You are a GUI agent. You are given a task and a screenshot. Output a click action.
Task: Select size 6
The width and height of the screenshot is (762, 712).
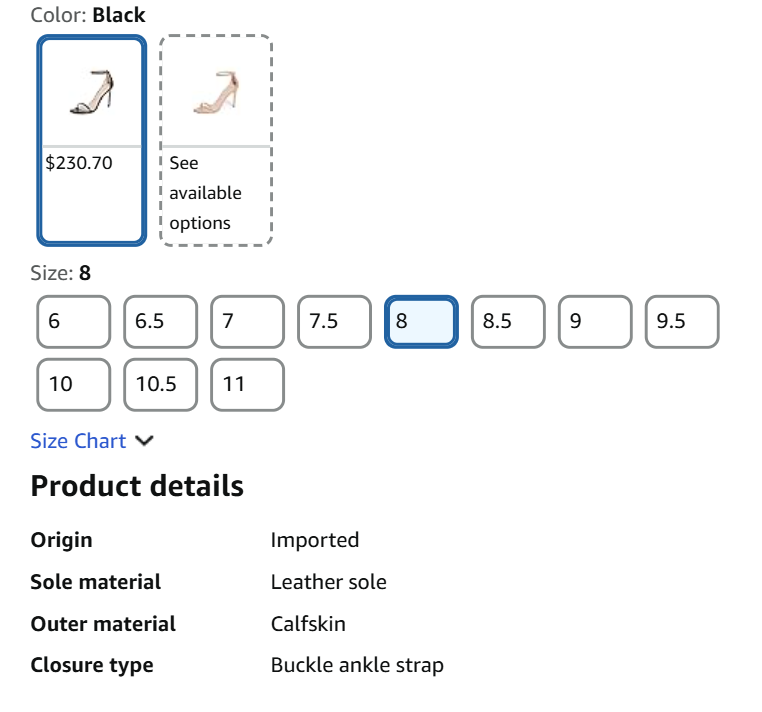[73, 322]
